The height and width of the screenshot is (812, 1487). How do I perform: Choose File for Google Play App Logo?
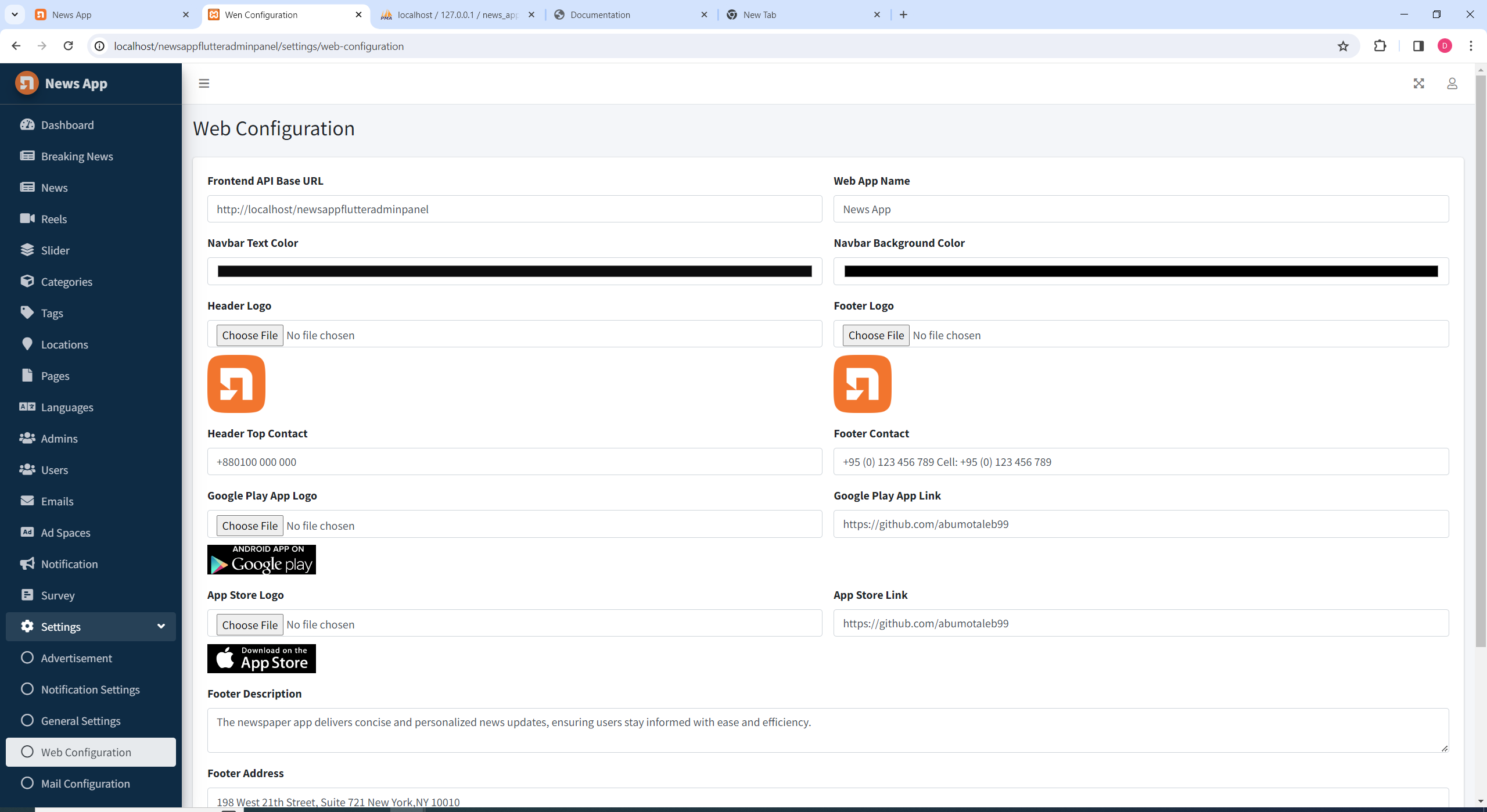250,526
